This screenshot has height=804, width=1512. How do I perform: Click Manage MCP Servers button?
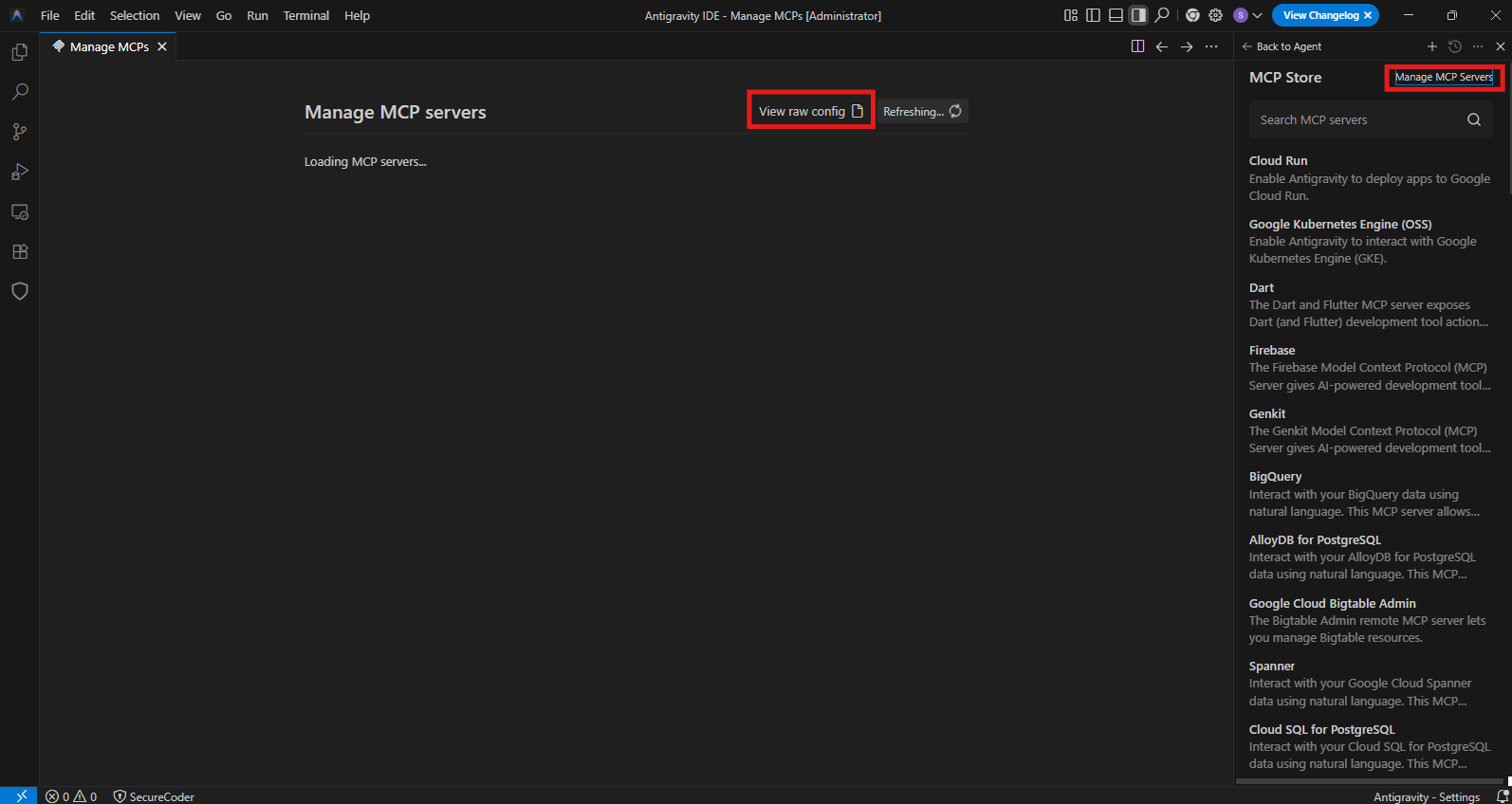1444,77
